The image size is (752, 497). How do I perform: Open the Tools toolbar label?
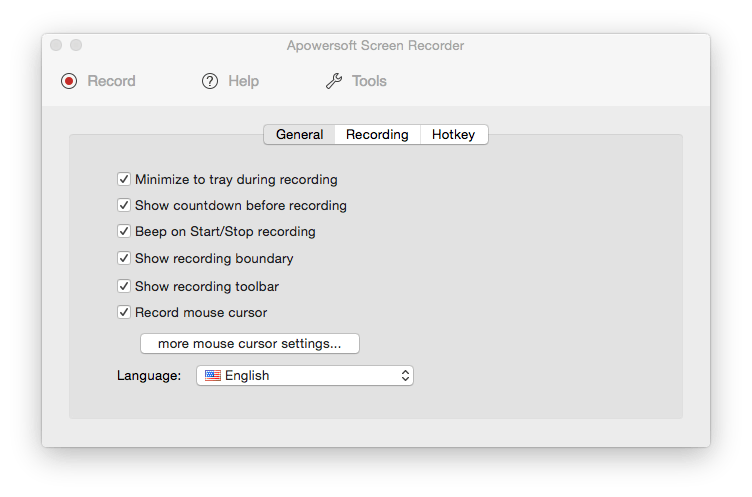369,81
